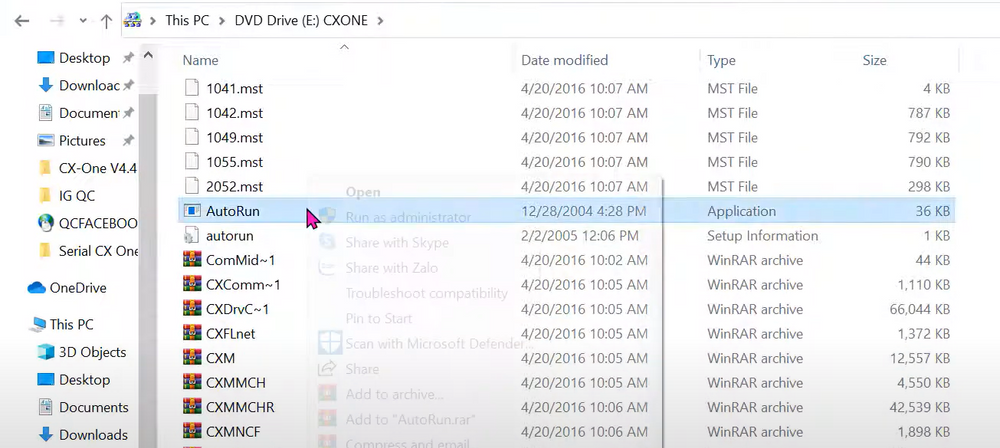Open Documents under This PC

(83, 407)
